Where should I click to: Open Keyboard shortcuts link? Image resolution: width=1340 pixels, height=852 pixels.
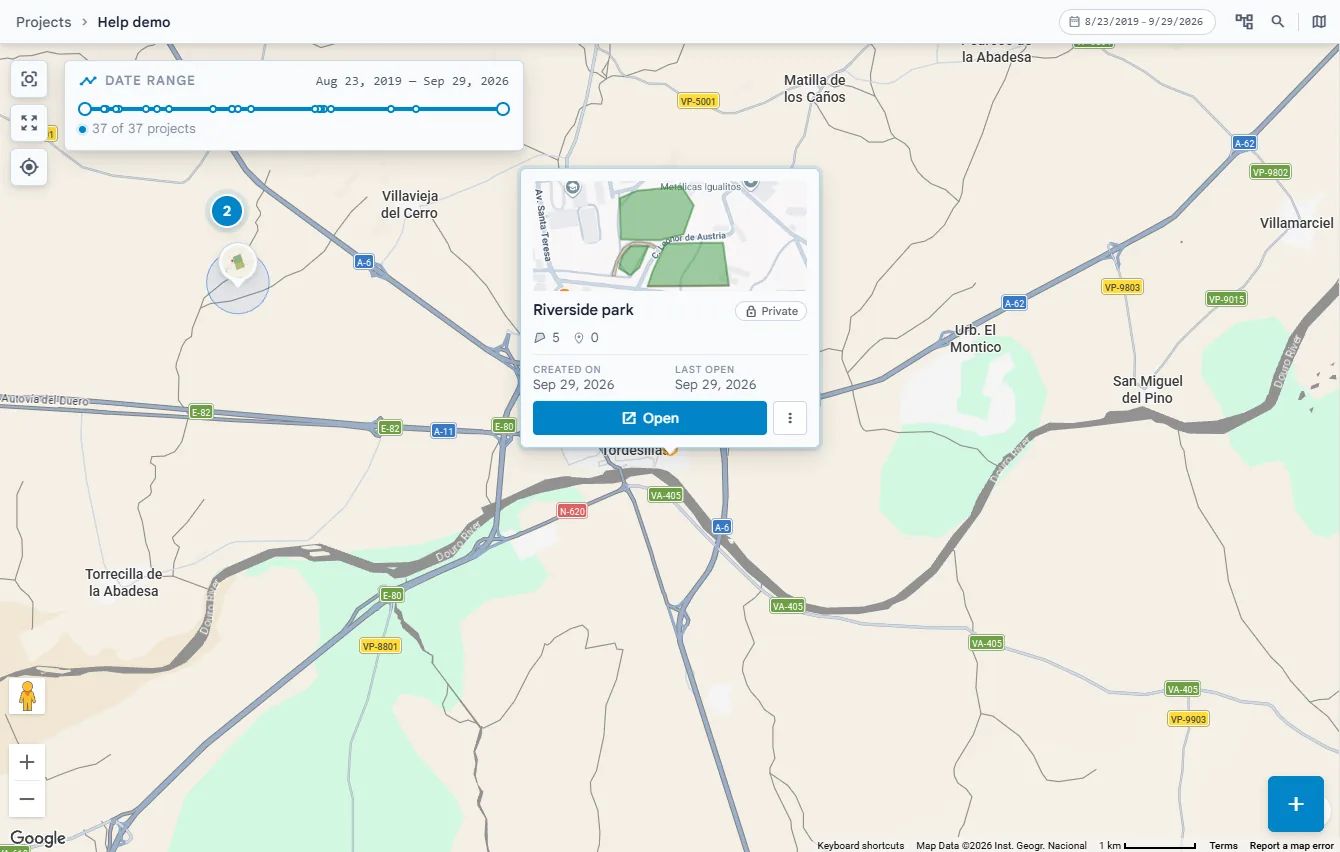pos(861,846)
